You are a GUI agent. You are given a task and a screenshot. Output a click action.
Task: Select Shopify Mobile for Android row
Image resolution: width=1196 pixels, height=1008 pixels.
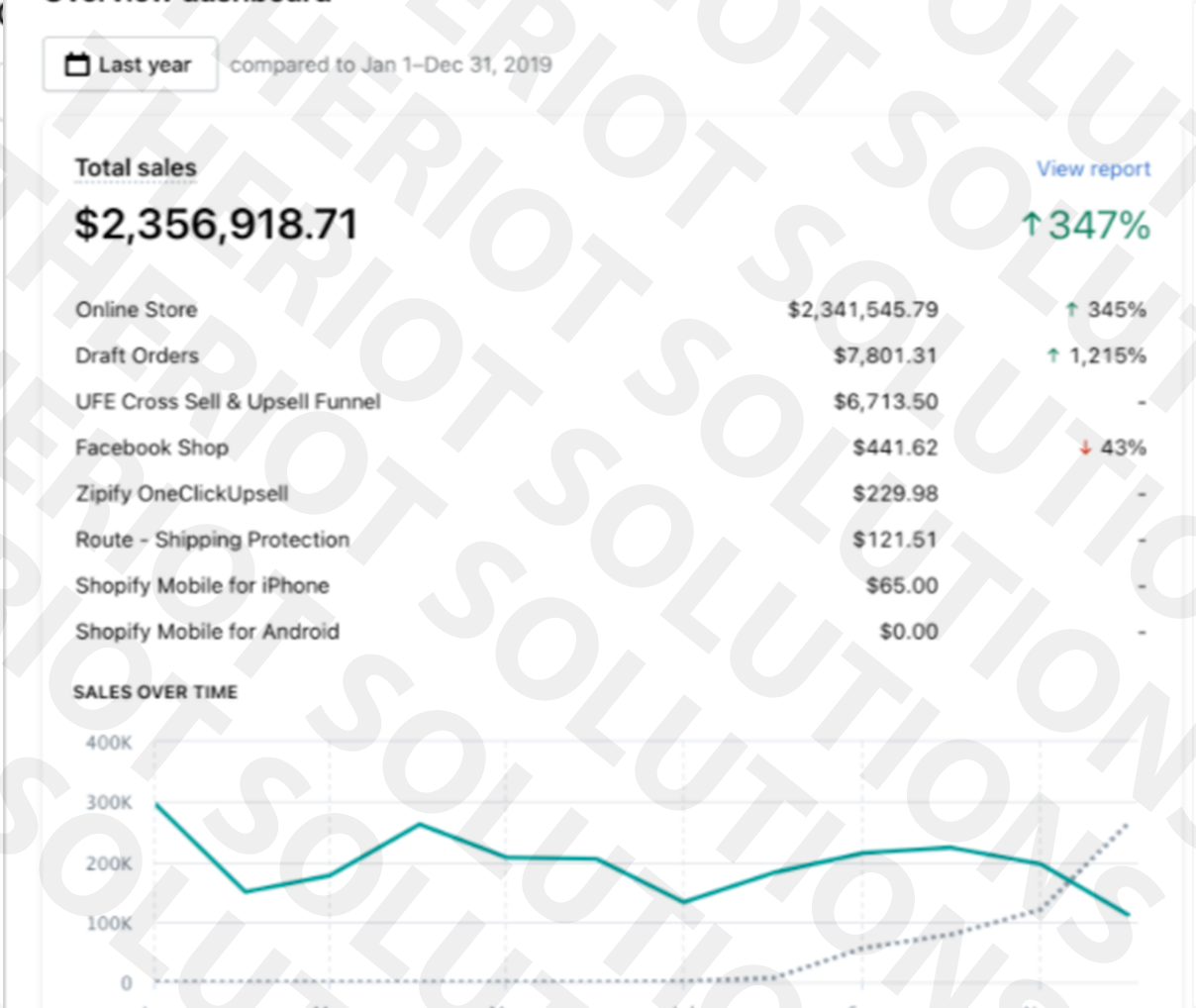[207, 632]
